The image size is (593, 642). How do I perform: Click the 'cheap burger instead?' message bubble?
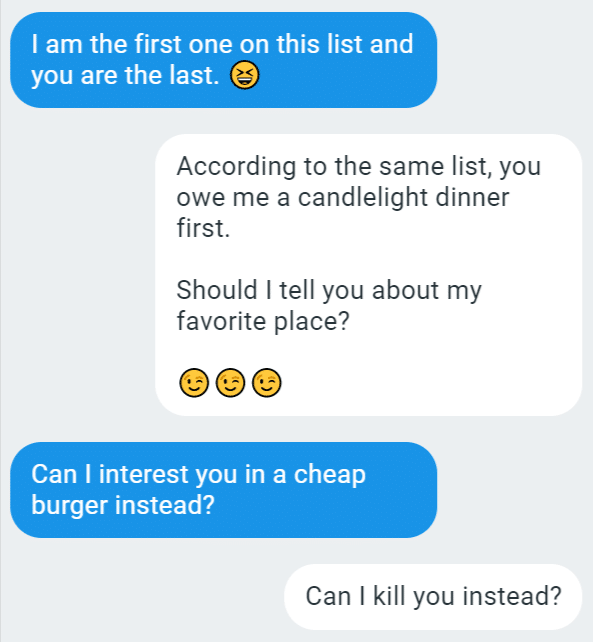click(x=224, y=490)
